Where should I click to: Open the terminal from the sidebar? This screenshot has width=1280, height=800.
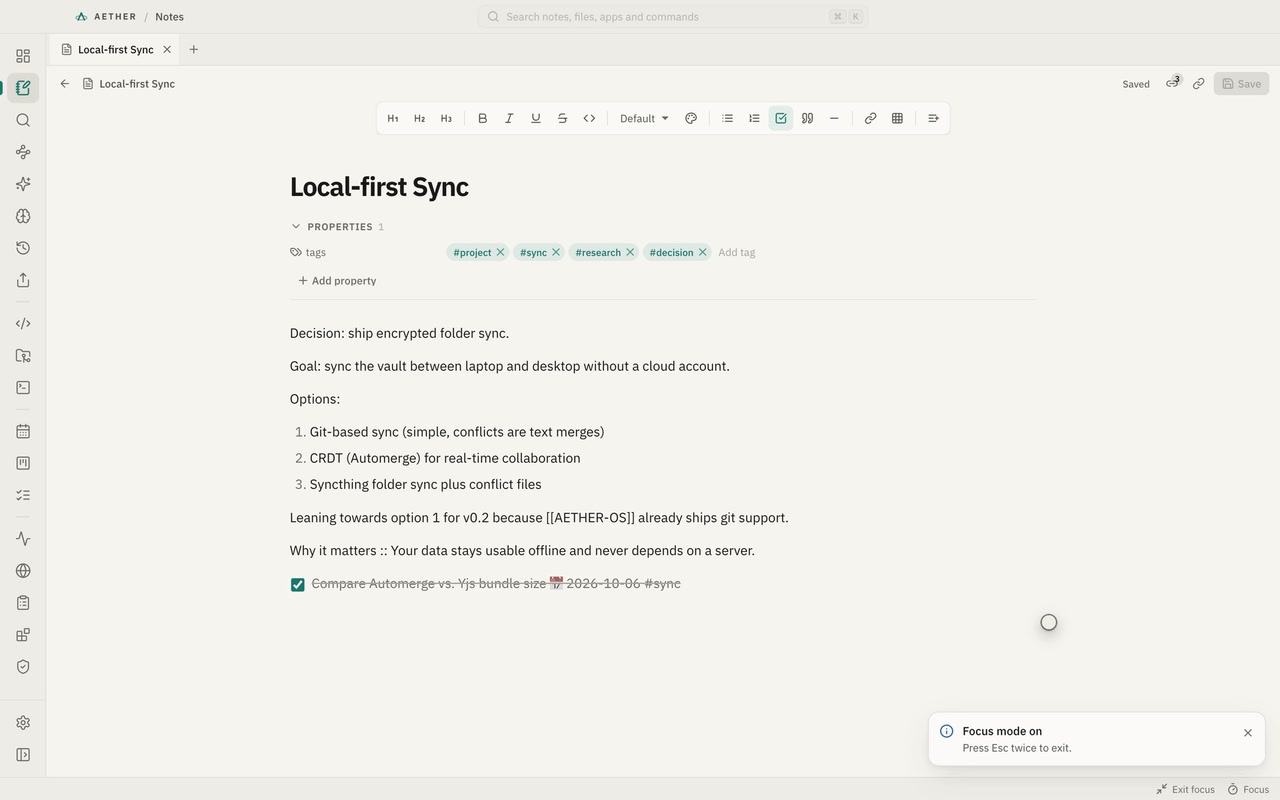23,387
